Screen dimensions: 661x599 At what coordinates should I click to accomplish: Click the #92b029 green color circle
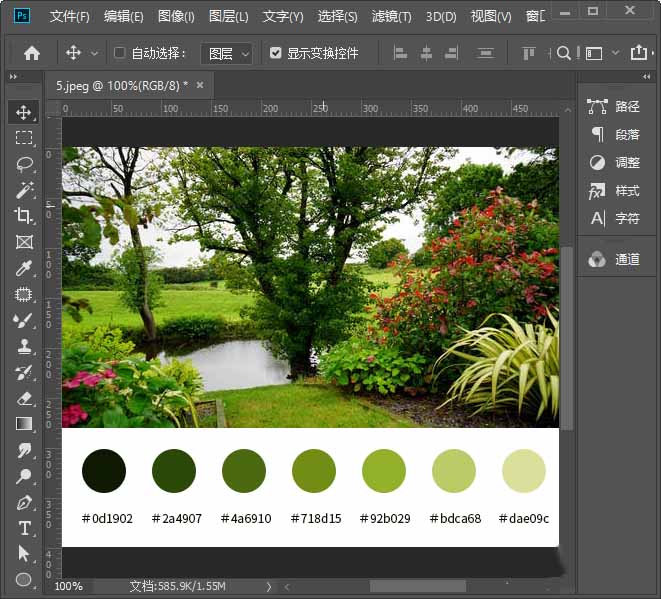pyautogui.click(x=384, y=470)
